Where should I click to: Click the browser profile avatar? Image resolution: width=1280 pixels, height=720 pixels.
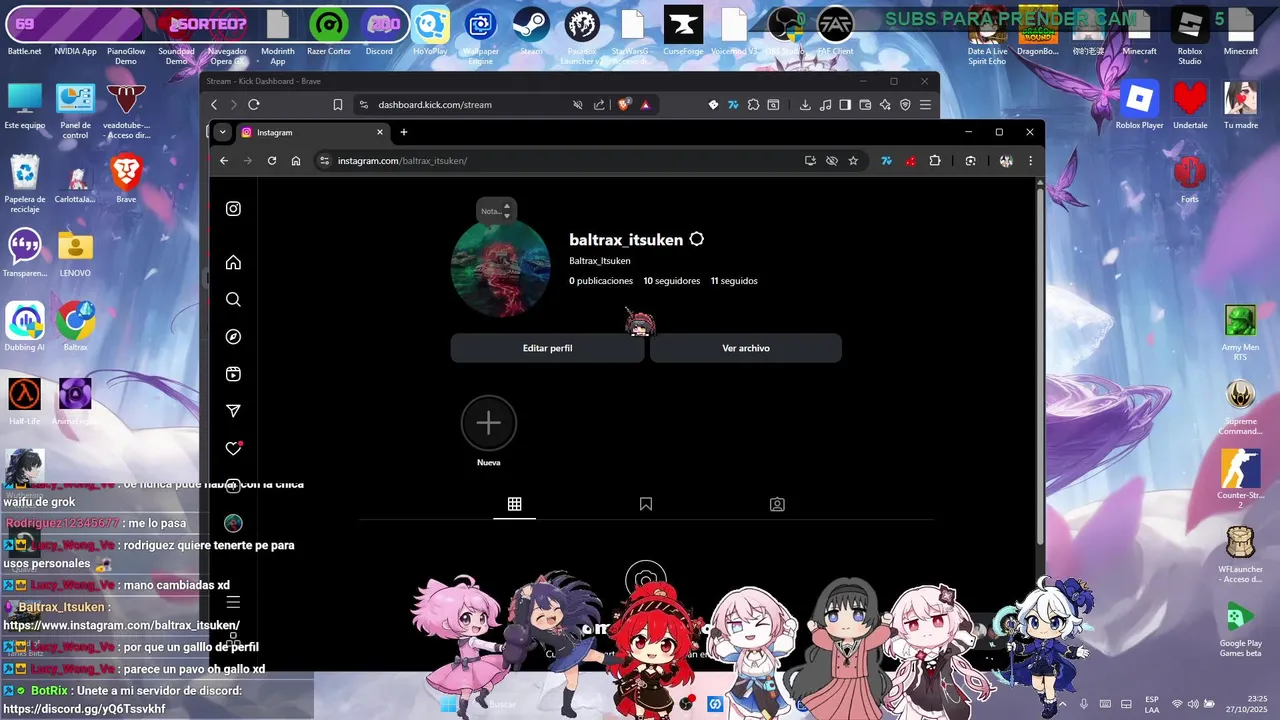pyautogui.click(x=1006, y=160)
